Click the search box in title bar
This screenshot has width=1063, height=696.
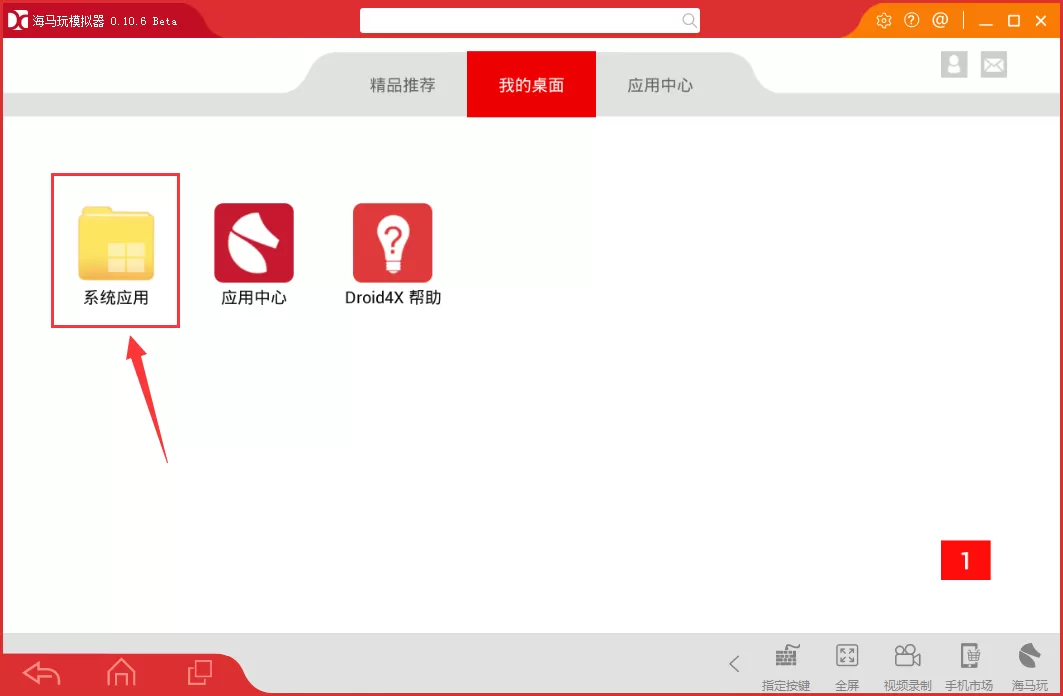(x=530, y=20)
